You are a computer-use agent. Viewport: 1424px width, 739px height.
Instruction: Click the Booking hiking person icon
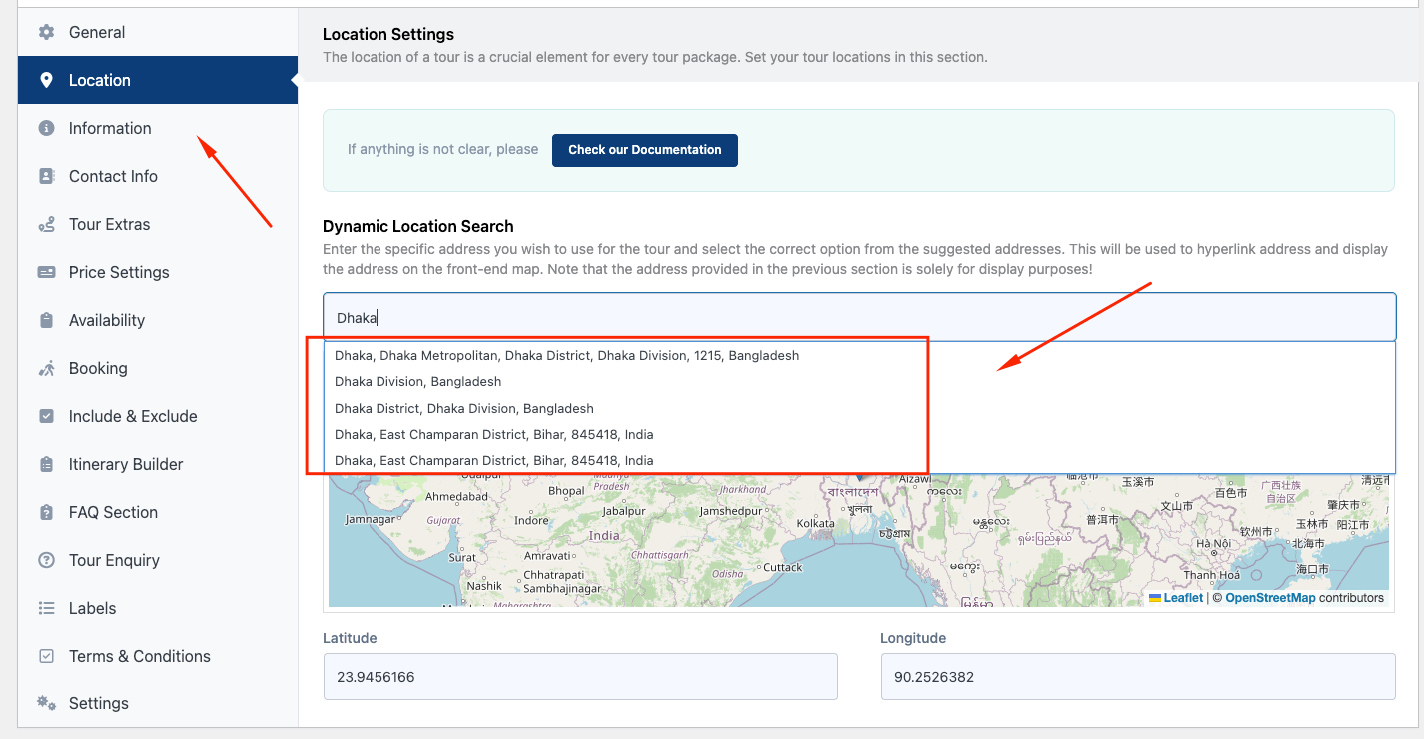[x=46, y=368]
